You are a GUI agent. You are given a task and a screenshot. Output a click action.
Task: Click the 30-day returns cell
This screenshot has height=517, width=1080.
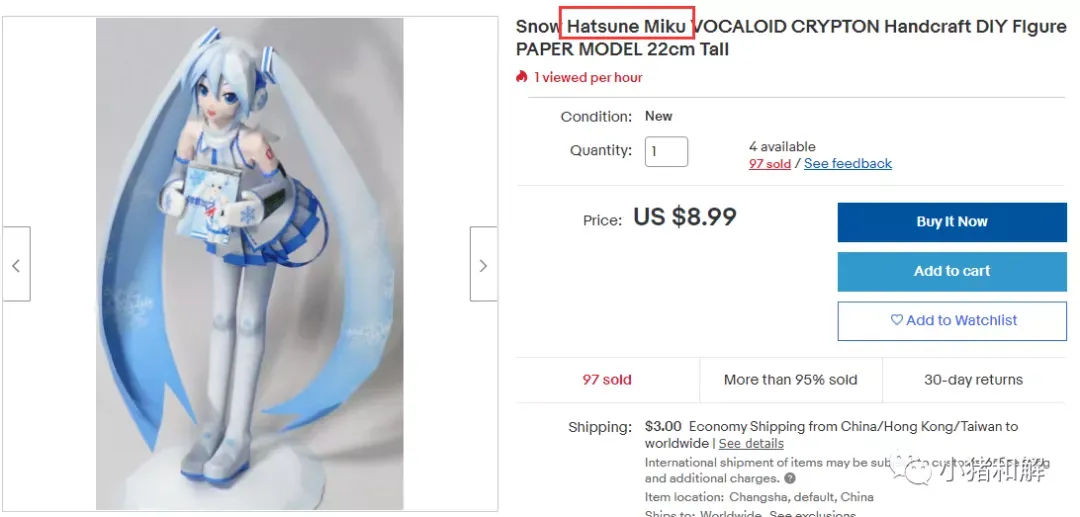pos(973,380)
